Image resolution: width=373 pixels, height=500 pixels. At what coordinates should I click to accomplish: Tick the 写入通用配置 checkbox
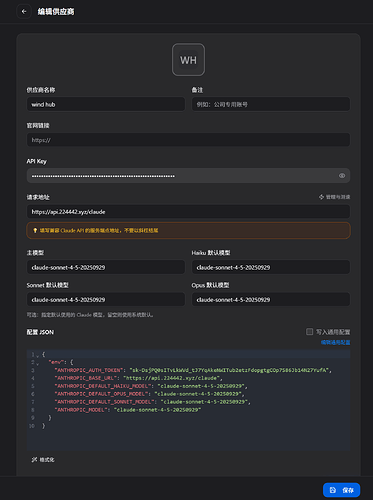pos(309,331)
